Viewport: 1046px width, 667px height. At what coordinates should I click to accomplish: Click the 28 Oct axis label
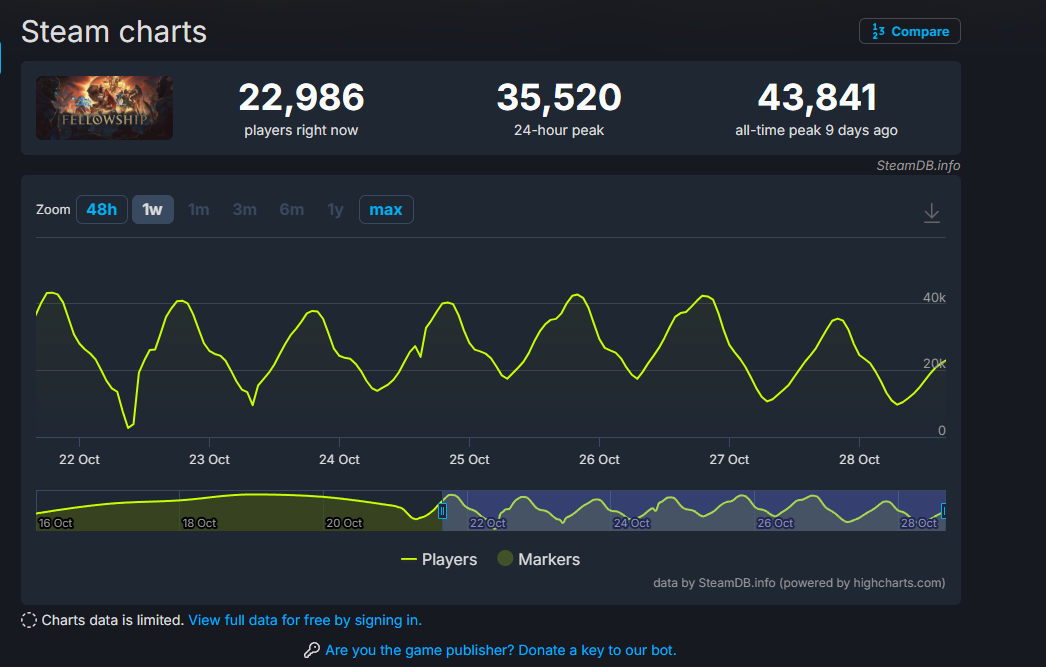pyautogui.click(x=859, y=460)
